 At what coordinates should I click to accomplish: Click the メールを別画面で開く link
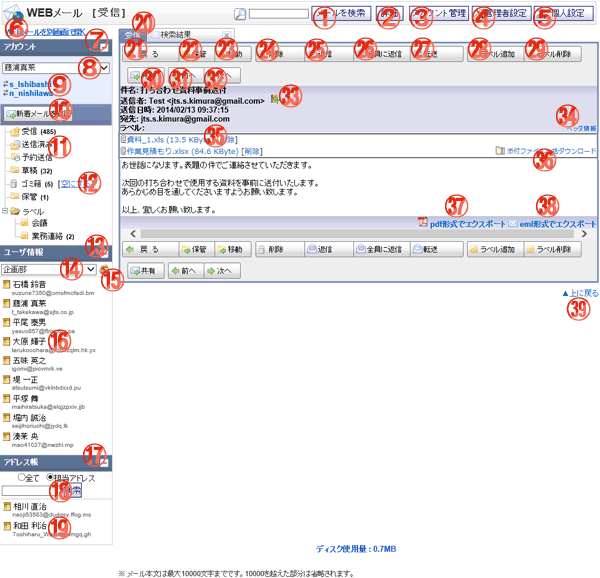click(46, 32)
